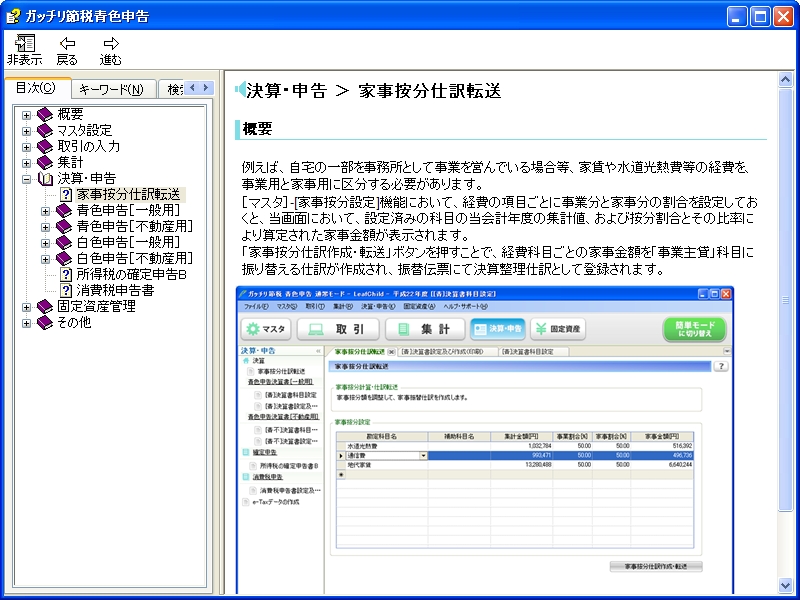Expand the 白色申告[不動産用] node
This screenshot has height=600, width=800.
click(x=45, y=259)
